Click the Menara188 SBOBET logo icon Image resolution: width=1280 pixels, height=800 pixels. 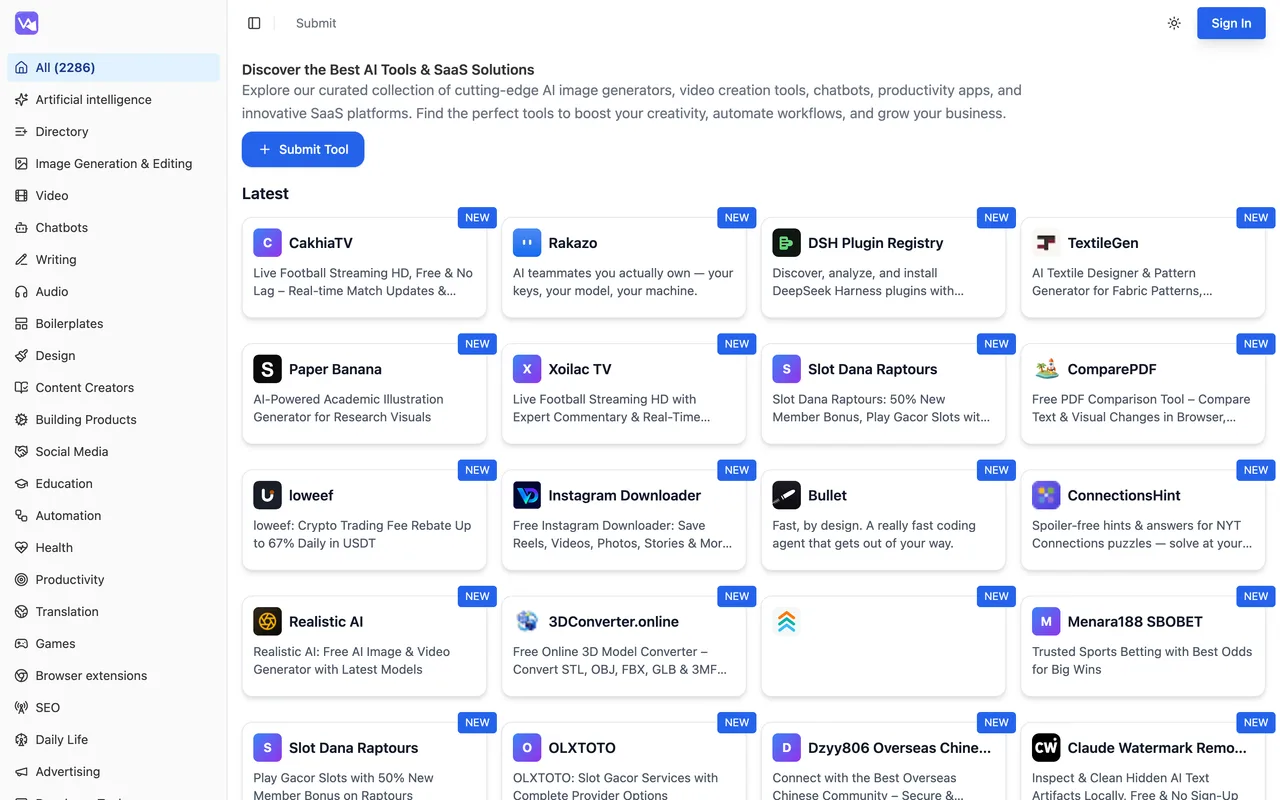[x=1046, y=621]
